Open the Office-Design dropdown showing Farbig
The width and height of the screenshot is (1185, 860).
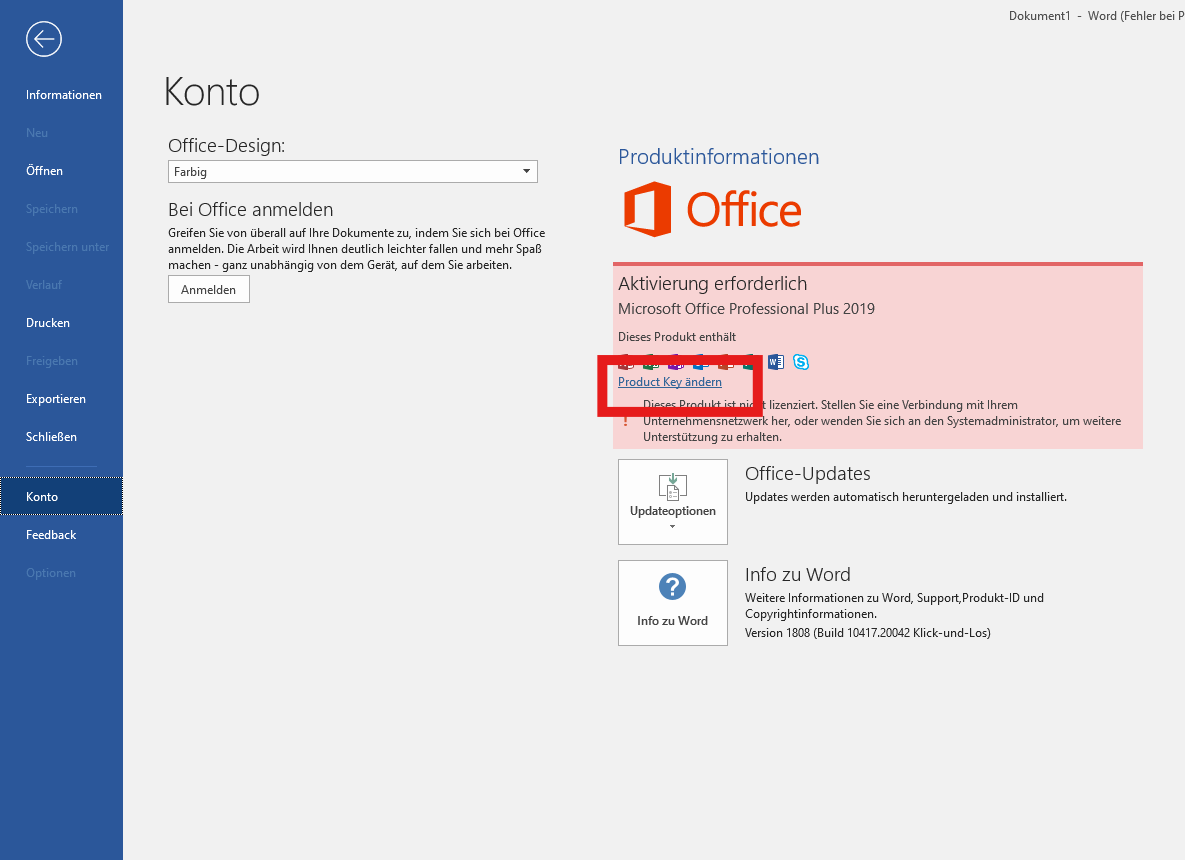pos(352,172)
